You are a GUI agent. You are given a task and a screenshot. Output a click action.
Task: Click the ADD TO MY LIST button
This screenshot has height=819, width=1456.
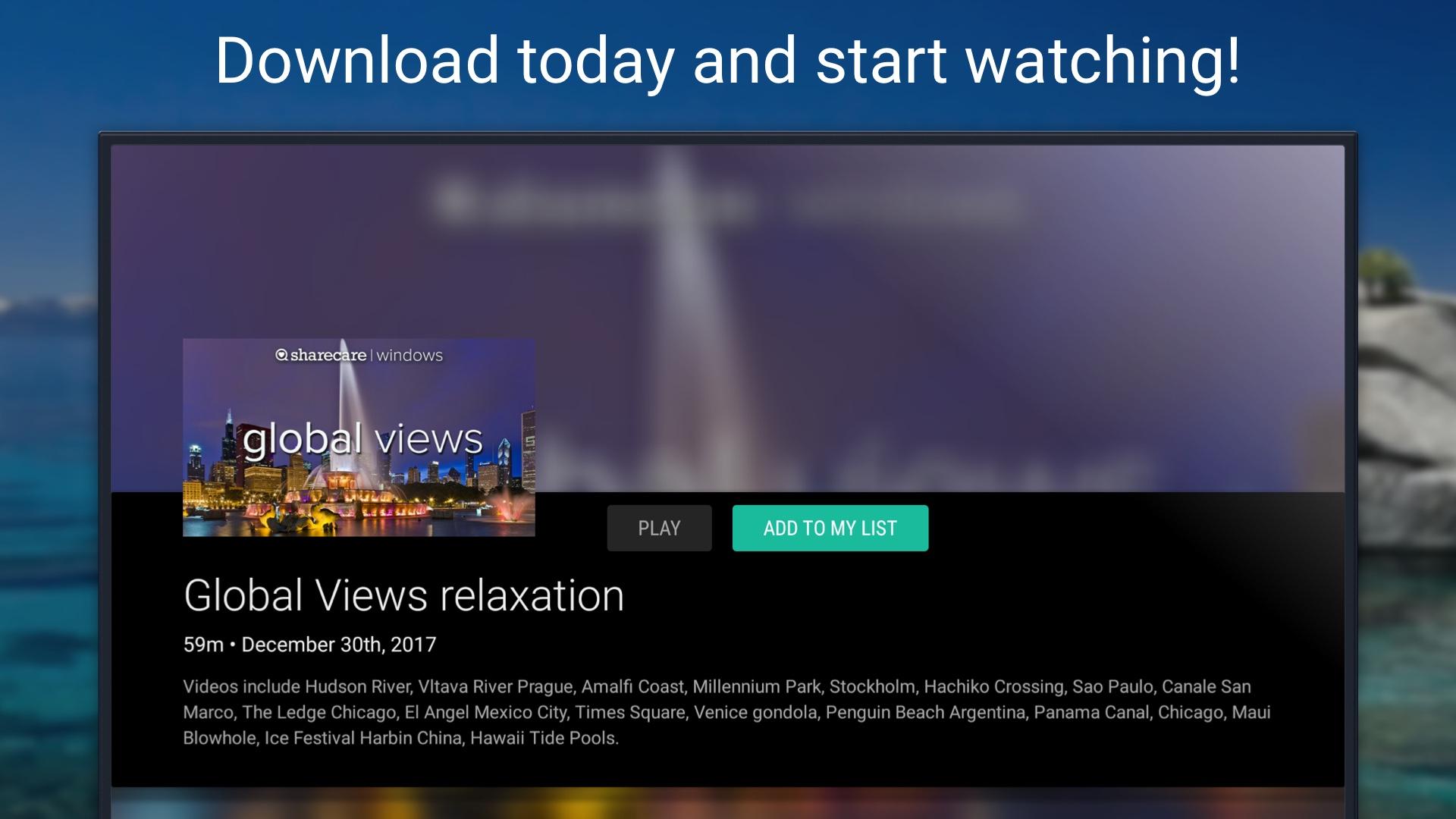point(830,528)
